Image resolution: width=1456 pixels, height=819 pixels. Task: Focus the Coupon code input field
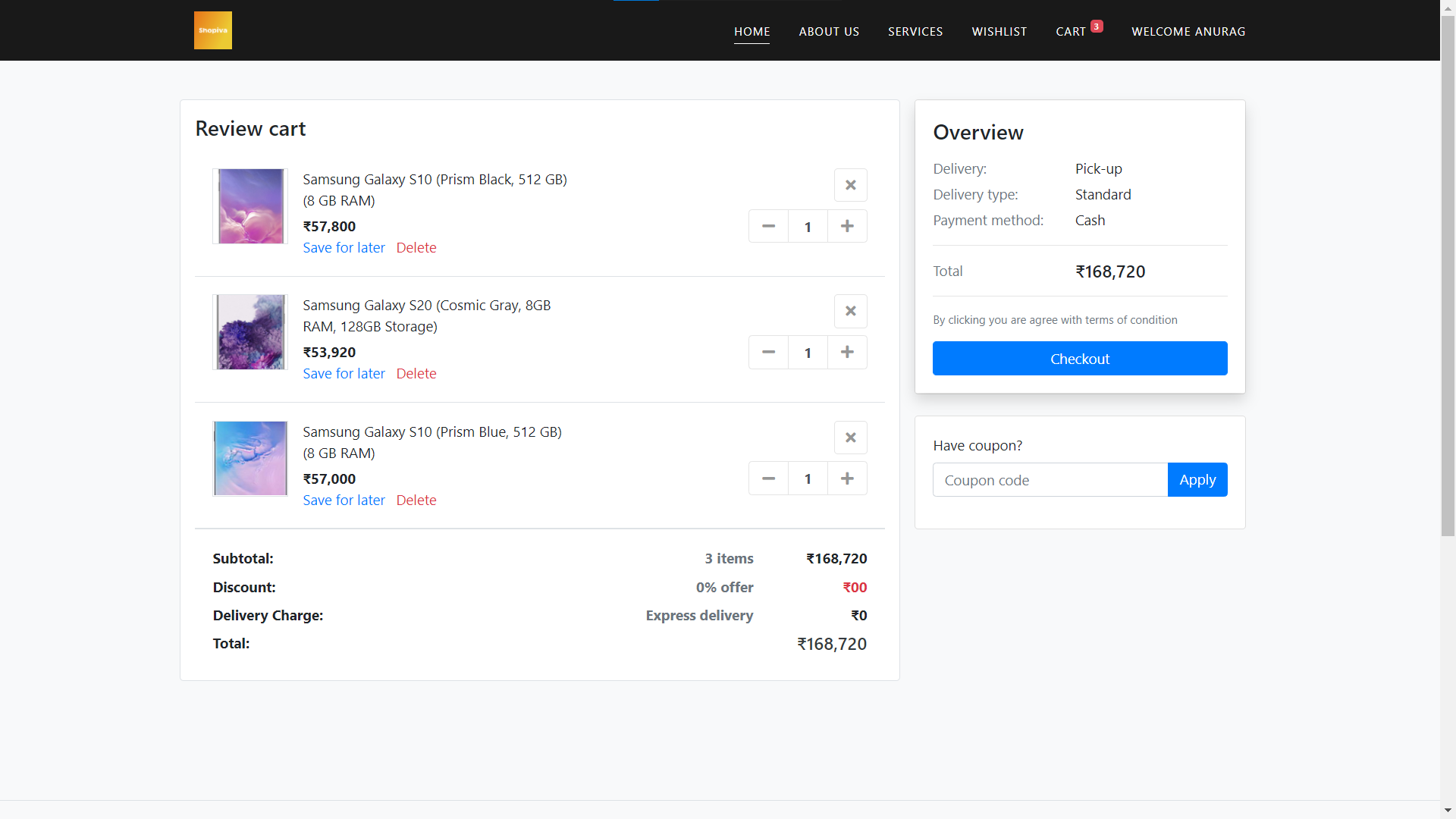pos(1050,480)
